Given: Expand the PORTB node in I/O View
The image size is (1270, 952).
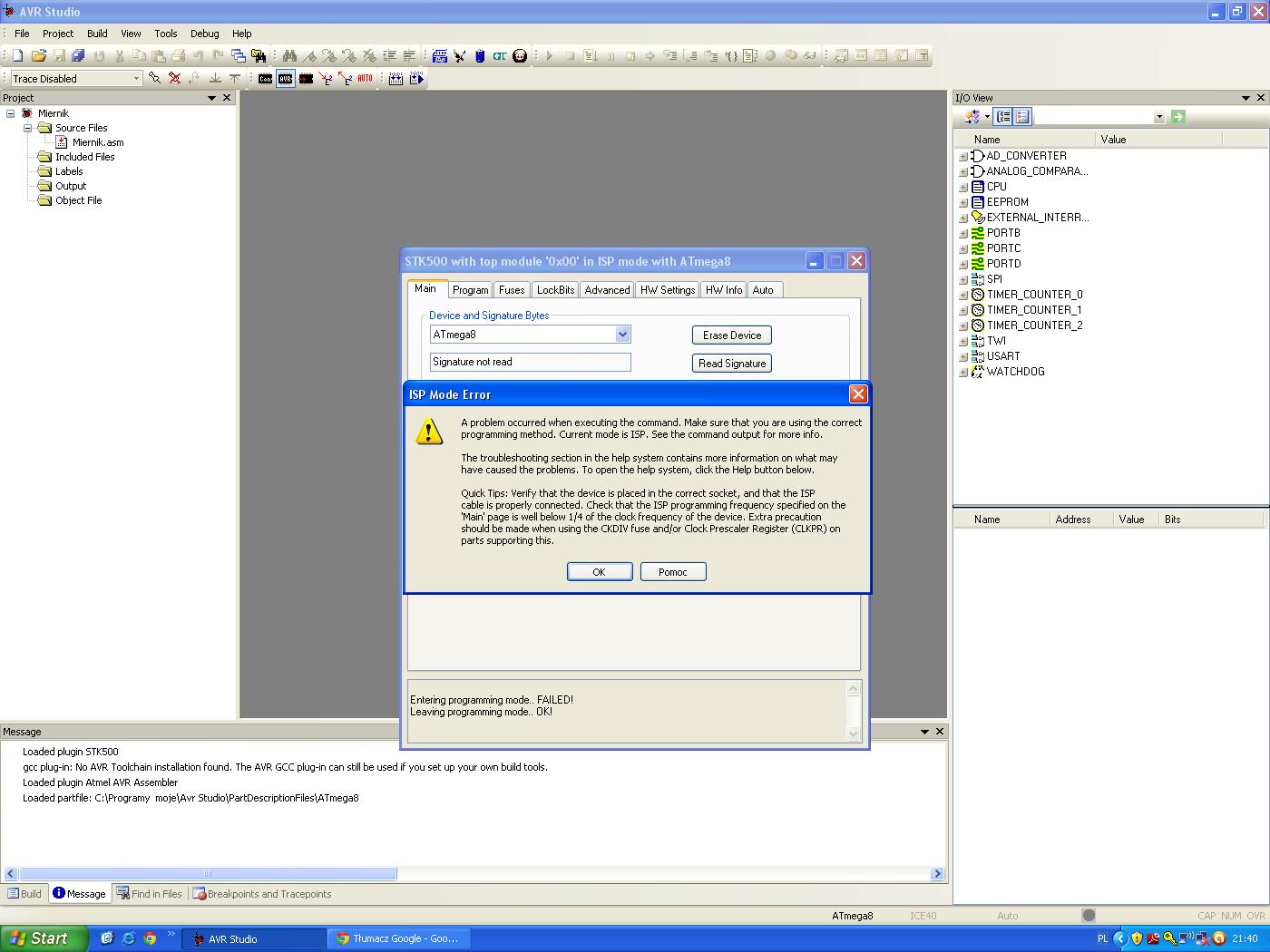Looking at the screenshot, I should (x=963, y=233).
